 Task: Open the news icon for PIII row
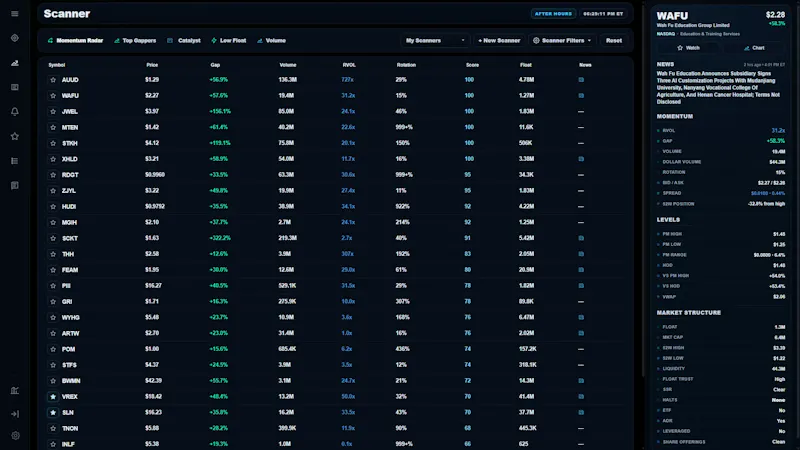pos(581,286)
